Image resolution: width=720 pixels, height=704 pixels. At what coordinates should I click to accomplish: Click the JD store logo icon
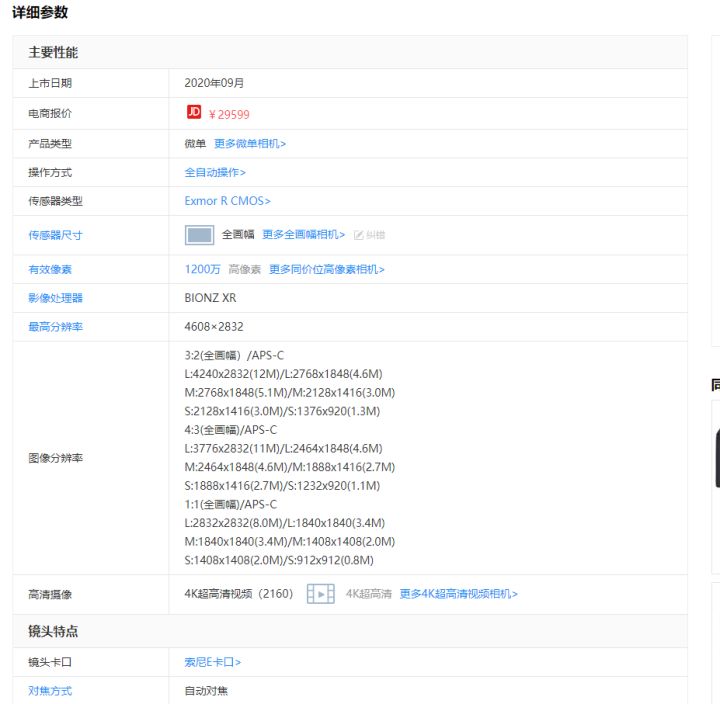[x=194, y=112]
